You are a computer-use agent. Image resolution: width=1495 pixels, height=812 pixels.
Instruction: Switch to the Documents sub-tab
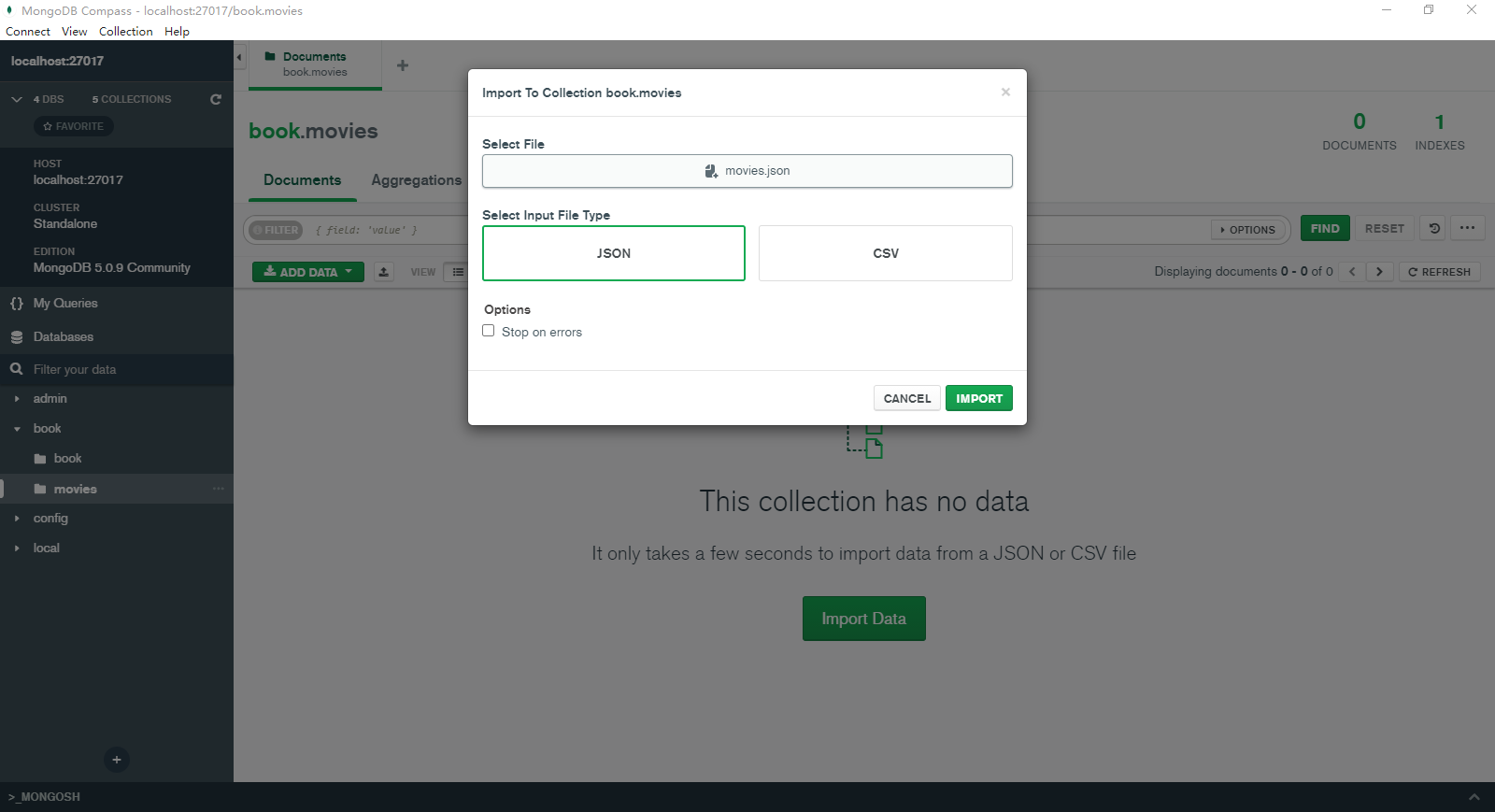tap(303, 180)
